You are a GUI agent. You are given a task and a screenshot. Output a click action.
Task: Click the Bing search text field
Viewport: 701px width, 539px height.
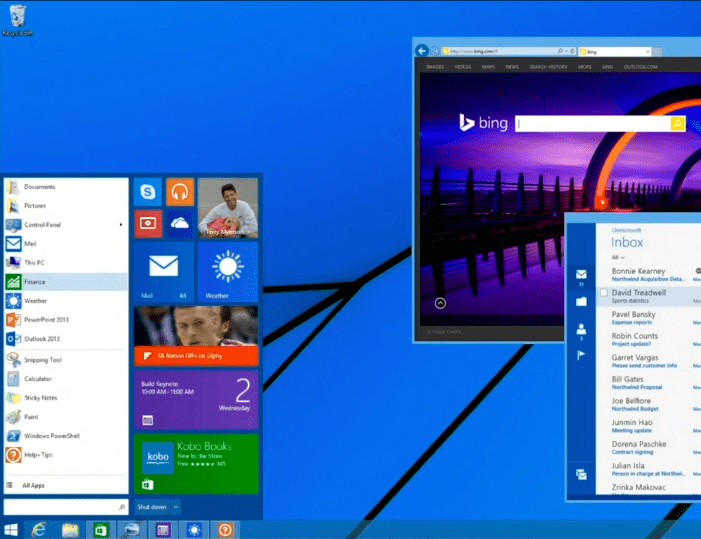(x=593, y=123)
